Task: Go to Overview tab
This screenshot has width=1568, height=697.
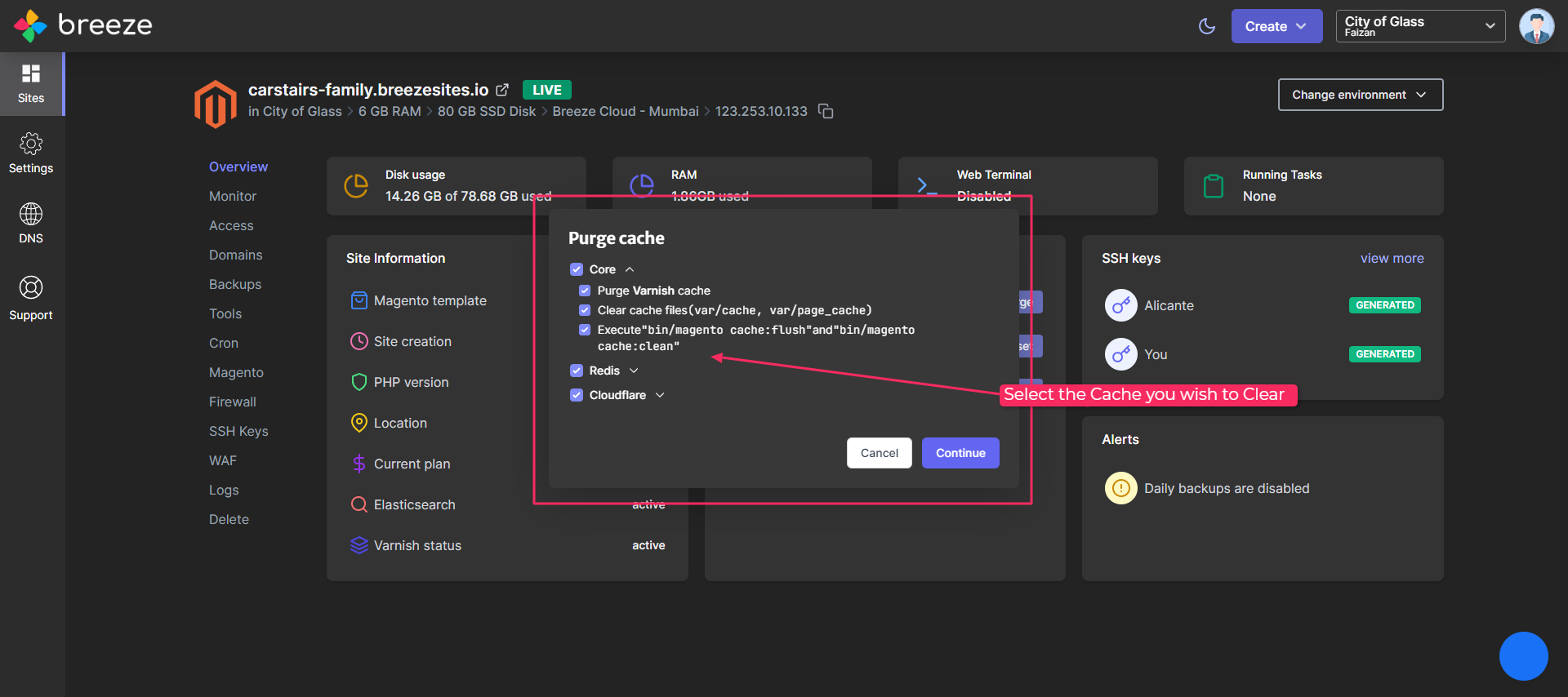Action: tap(238, 166)
